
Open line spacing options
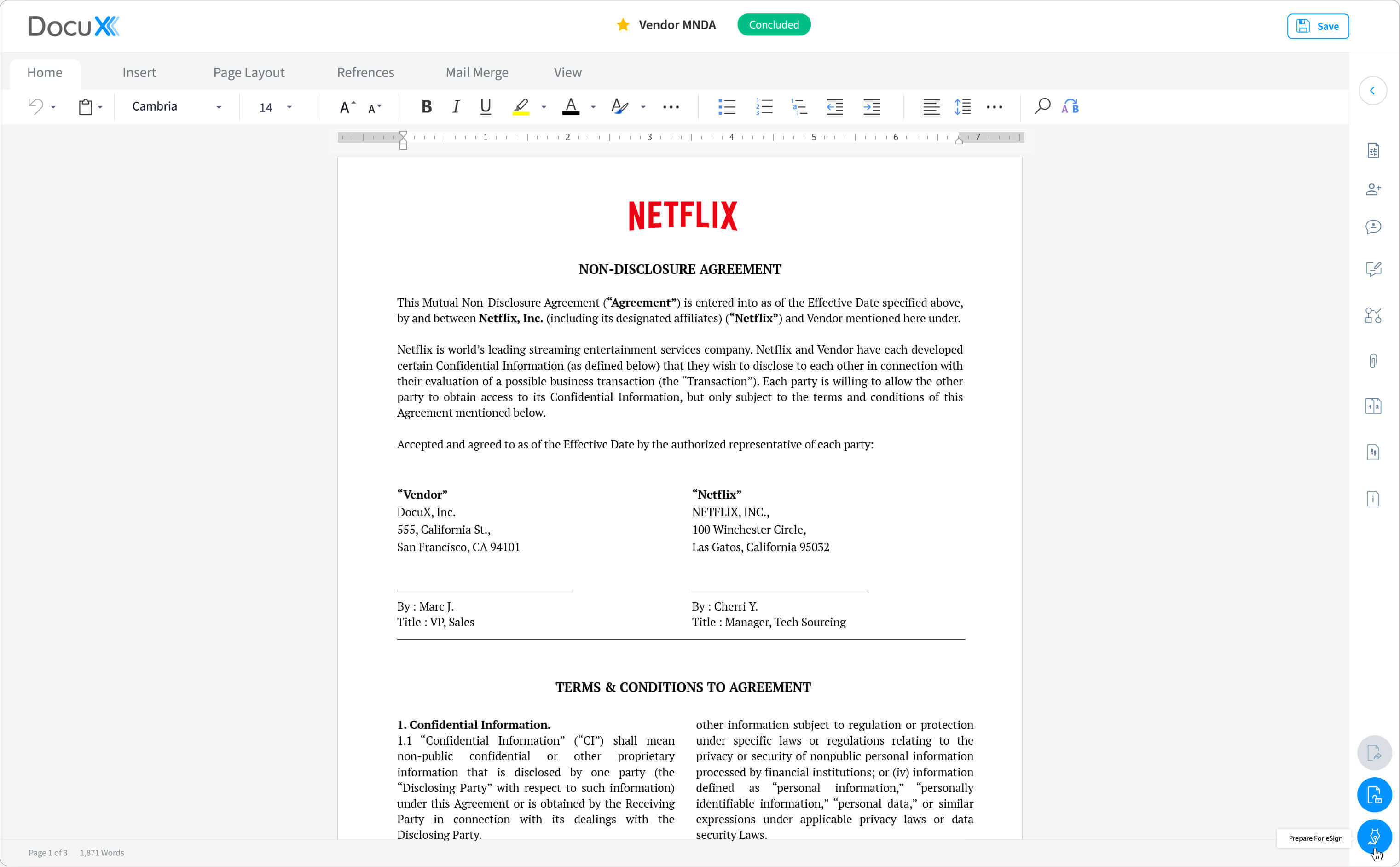coord(962,107)
